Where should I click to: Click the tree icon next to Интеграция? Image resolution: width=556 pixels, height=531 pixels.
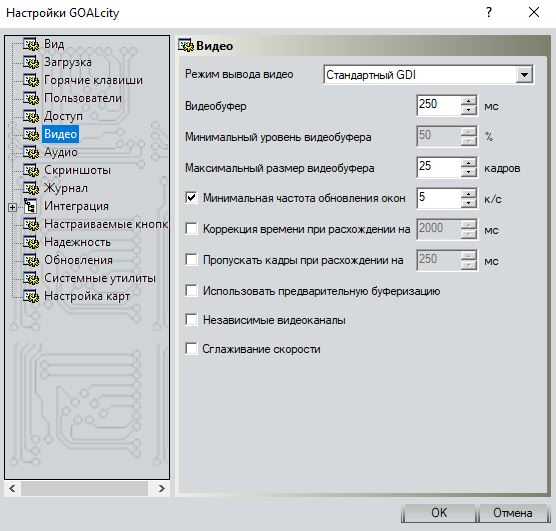pos(30,206)
